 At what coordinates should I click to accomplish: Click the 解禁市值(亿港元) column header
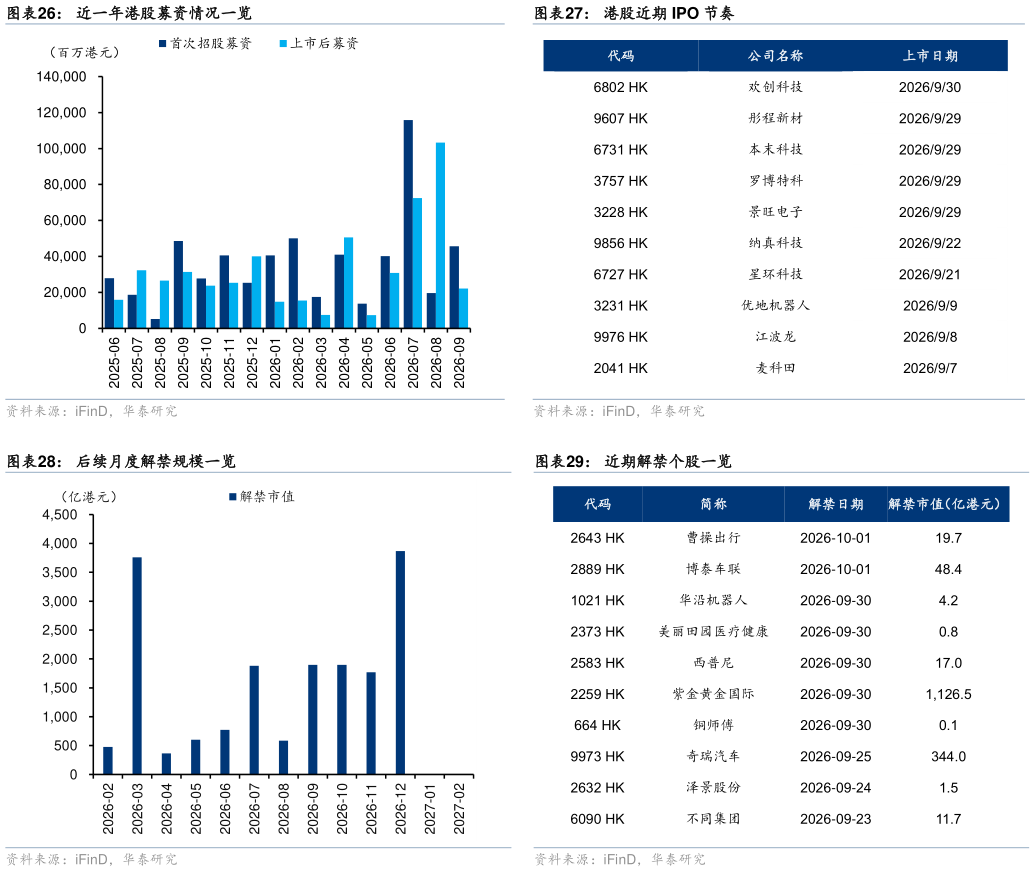click(945, 504)
